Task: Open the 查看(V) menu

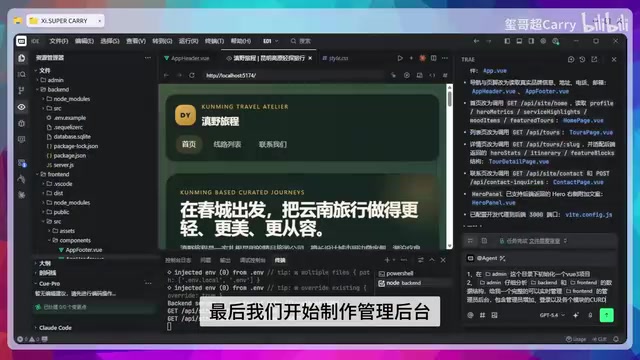Action: pos(136,41)
